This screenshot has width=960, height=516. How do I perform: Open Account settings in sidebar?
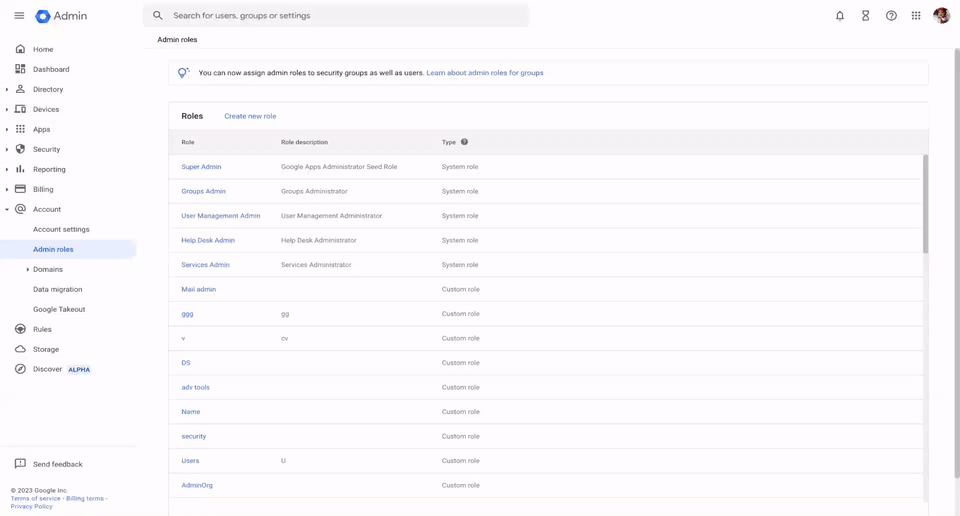(61, 229)
